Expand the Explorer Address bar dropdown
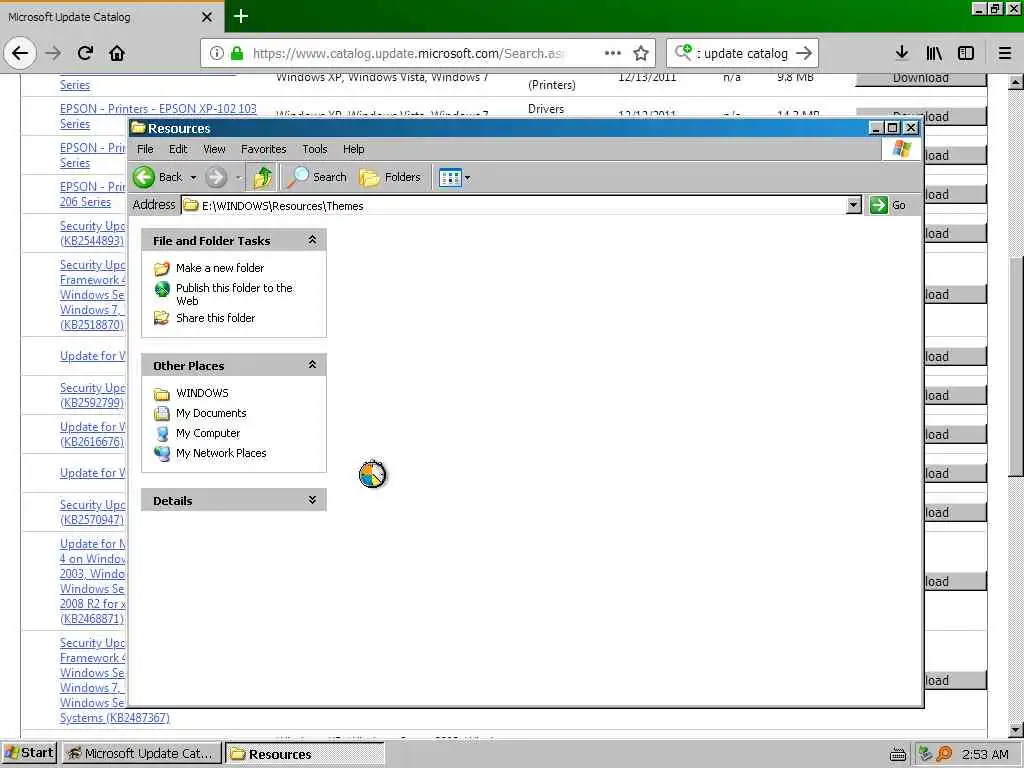The height and width of the screenshot is (768, 1024). 853,205
